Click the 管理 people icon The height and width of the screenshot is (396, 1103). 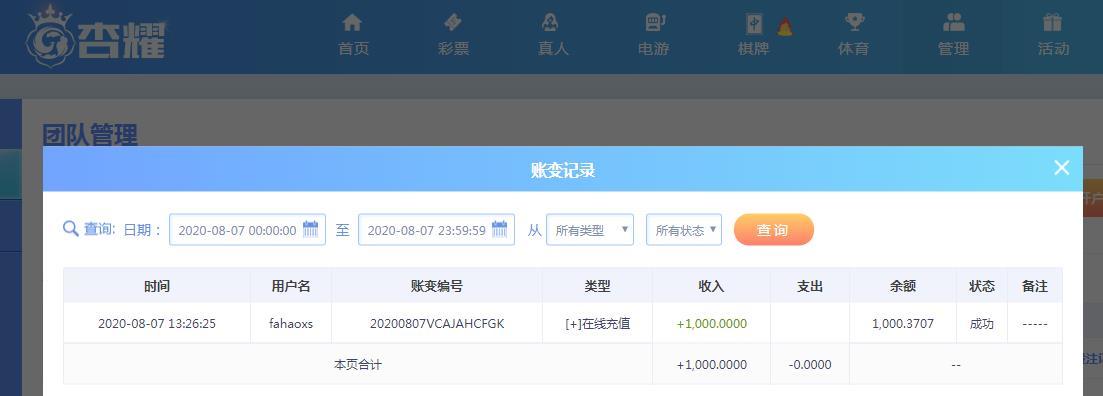click(954, 23)
